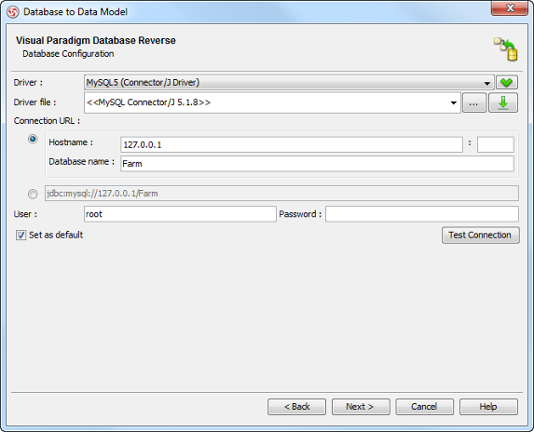Proceed with the Next button
The width and height of the screenshot is (534, 432).
[361, 407]
